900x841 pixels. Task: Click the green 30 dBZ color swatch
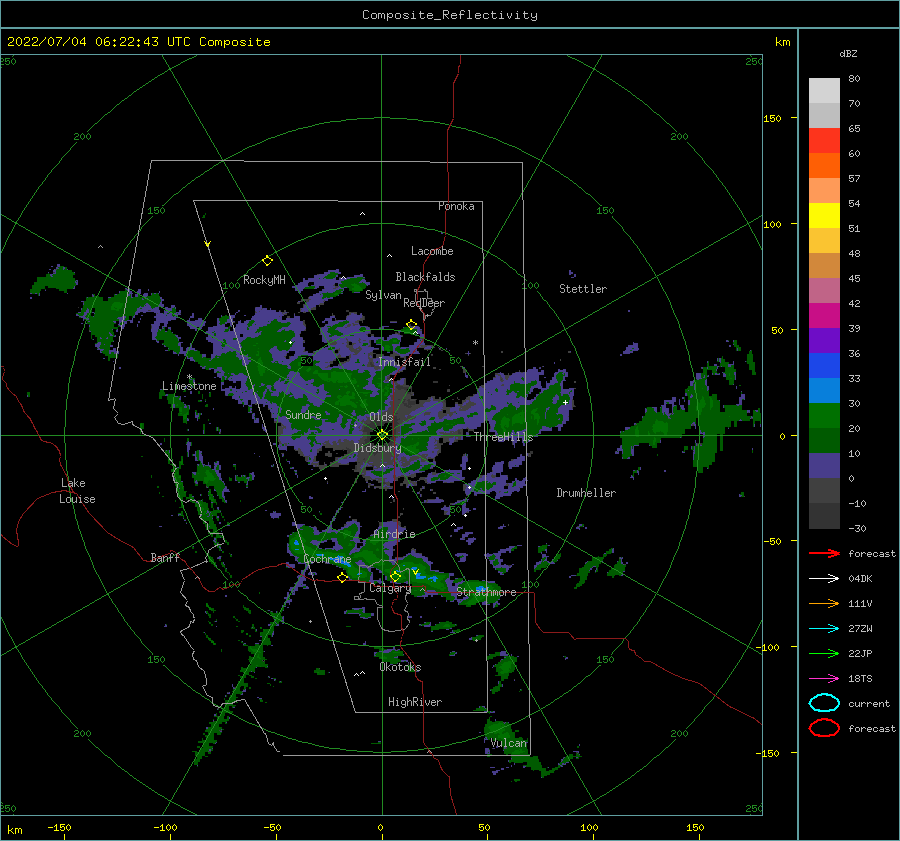(x=824, y=415)
